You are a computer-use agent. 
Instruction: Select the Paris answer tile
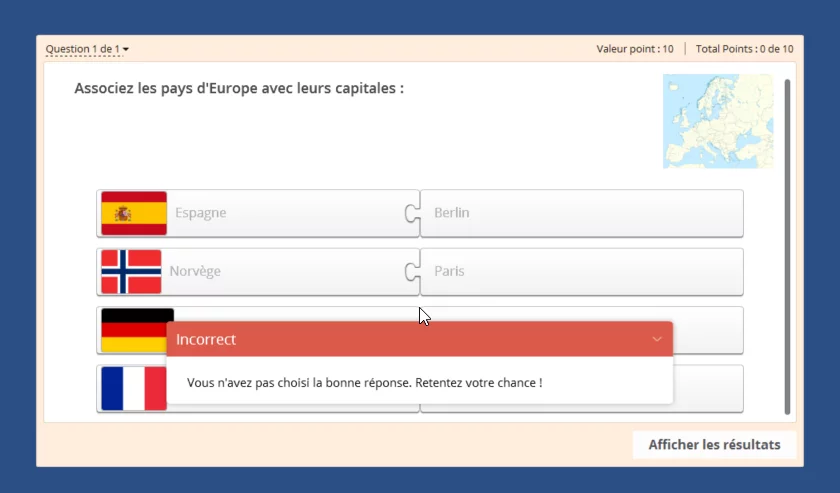(581, 271)
